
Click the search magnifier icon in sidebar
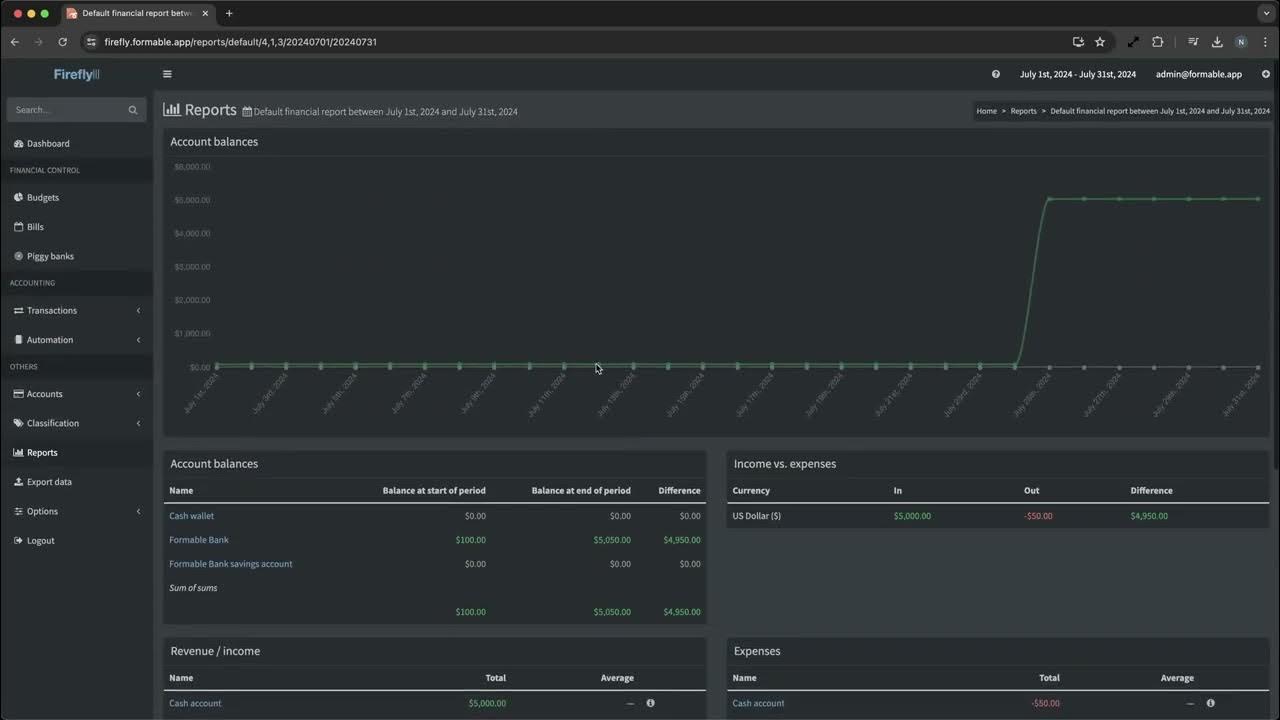coord(133,110)
